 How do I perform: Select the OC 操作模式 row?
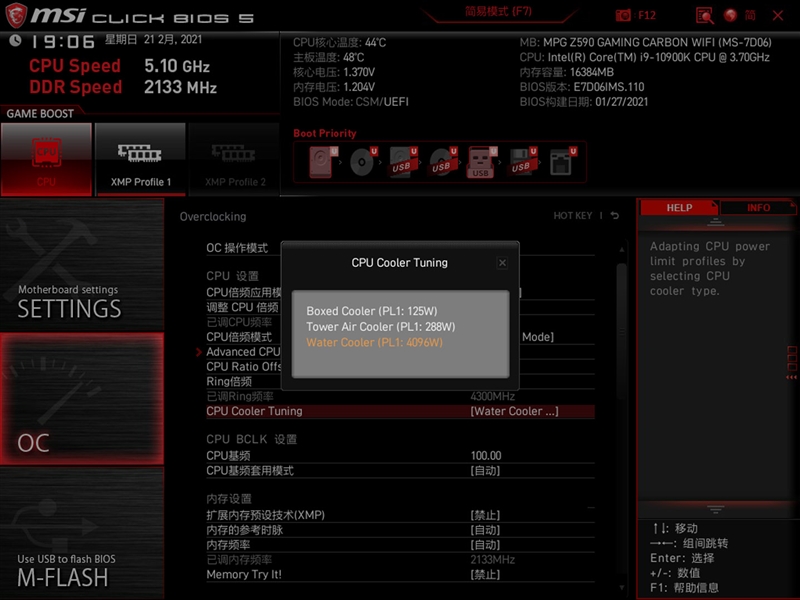click(x=237, y=248)
